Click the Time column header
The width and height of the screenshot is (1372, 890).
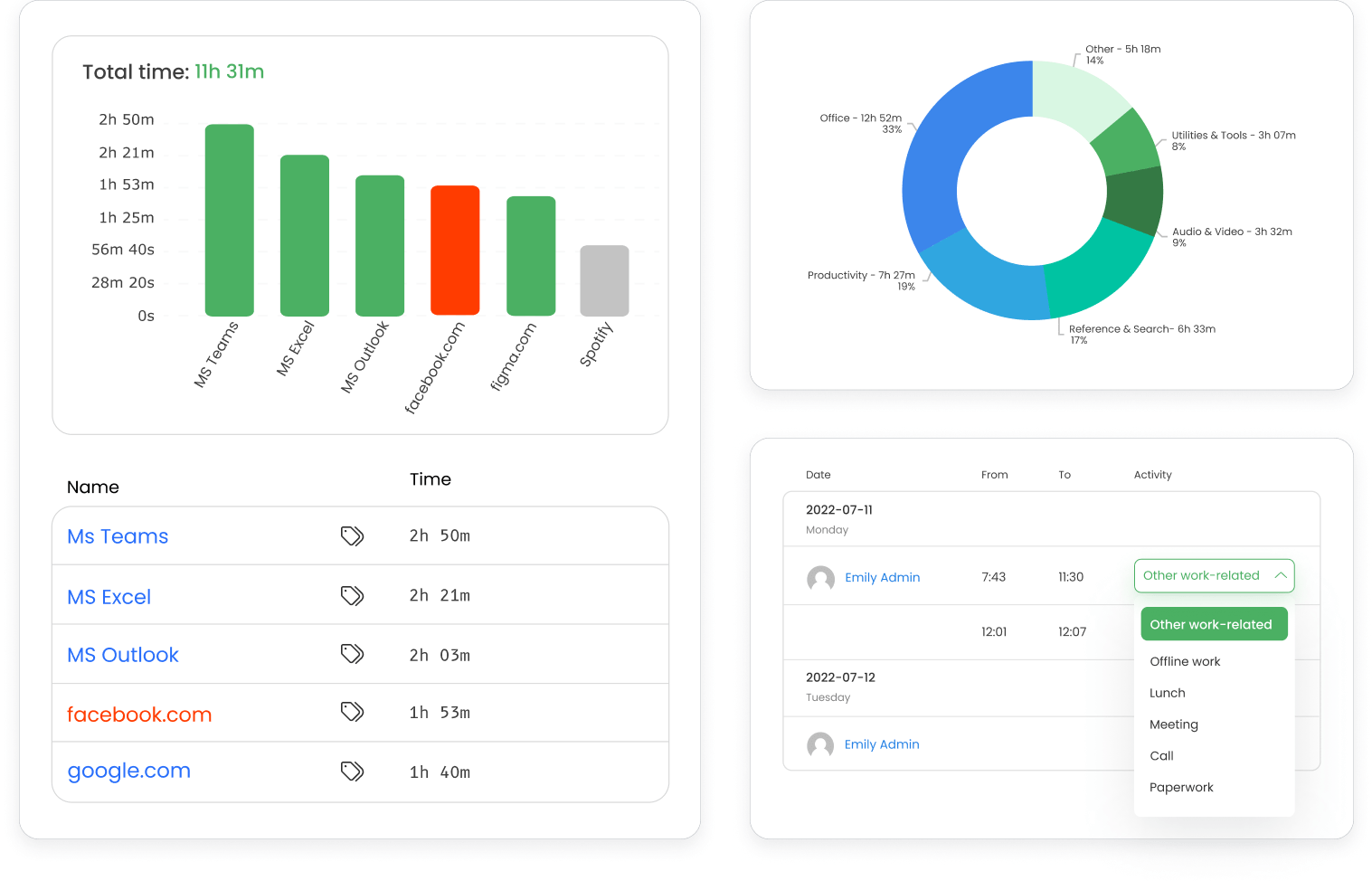(431, 479)
